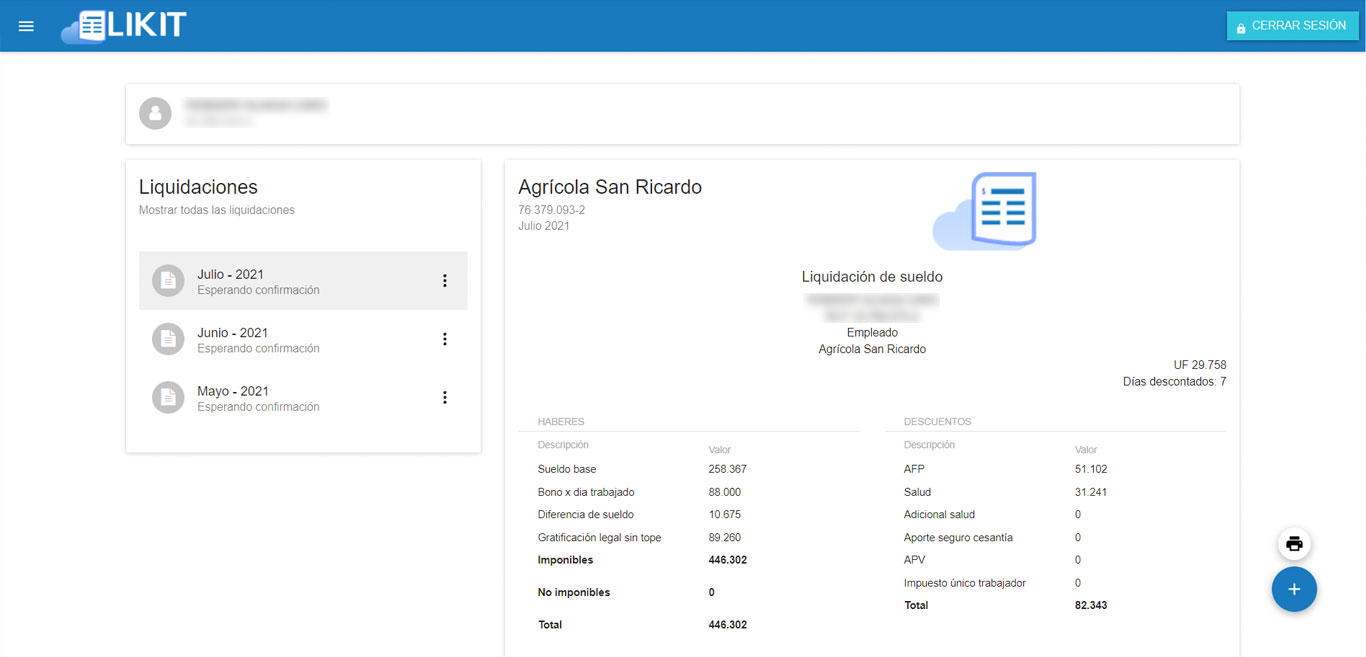Click the No imponibles row label
The height and width of the screenshot is (657, 1366).
click(574, 592)
